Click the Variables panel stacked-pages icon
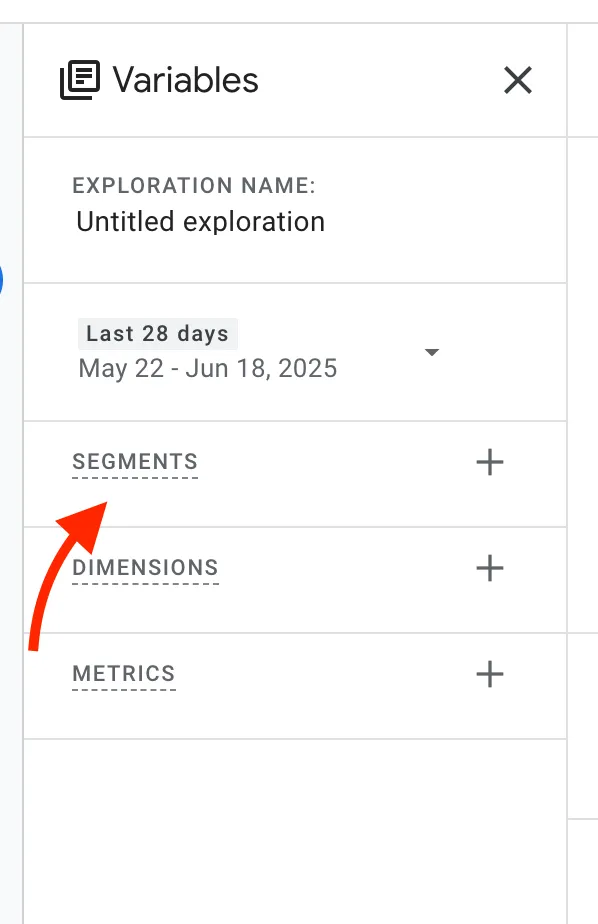Image resolution: width=598 pixels, height=924 pixels. pos(80,80)
